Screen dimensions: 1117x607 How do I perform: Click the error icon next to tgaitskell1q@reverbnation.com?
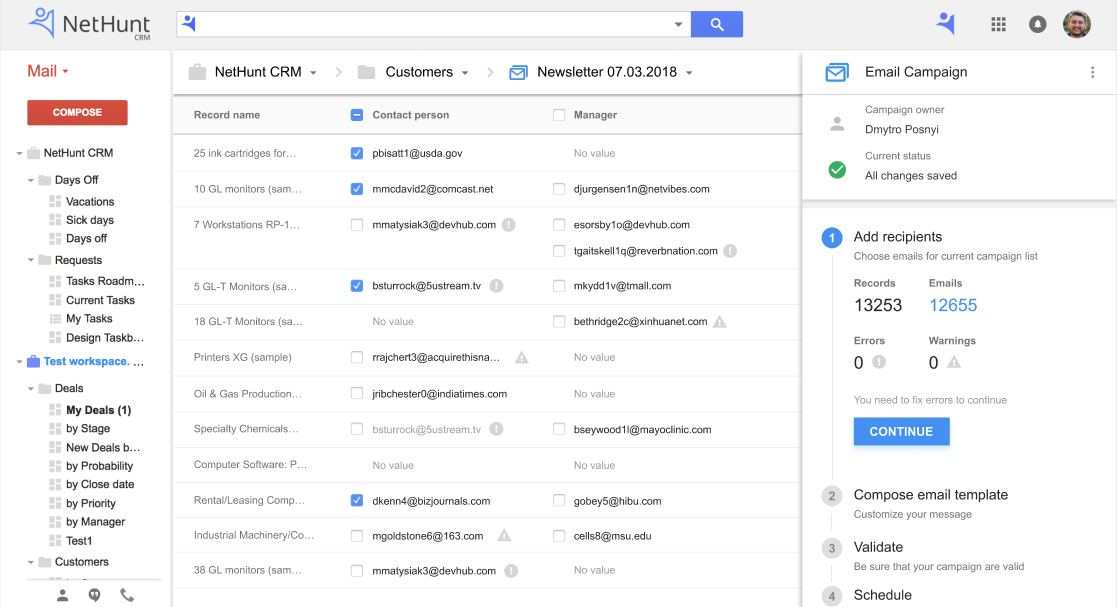730,251
